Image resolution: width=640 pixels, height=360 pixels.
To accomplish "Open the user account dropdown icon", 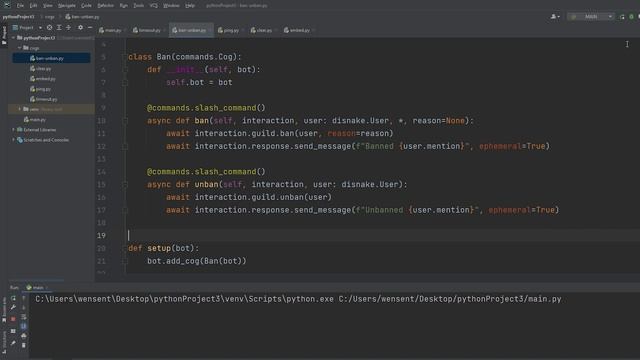I will pos(555,17).
